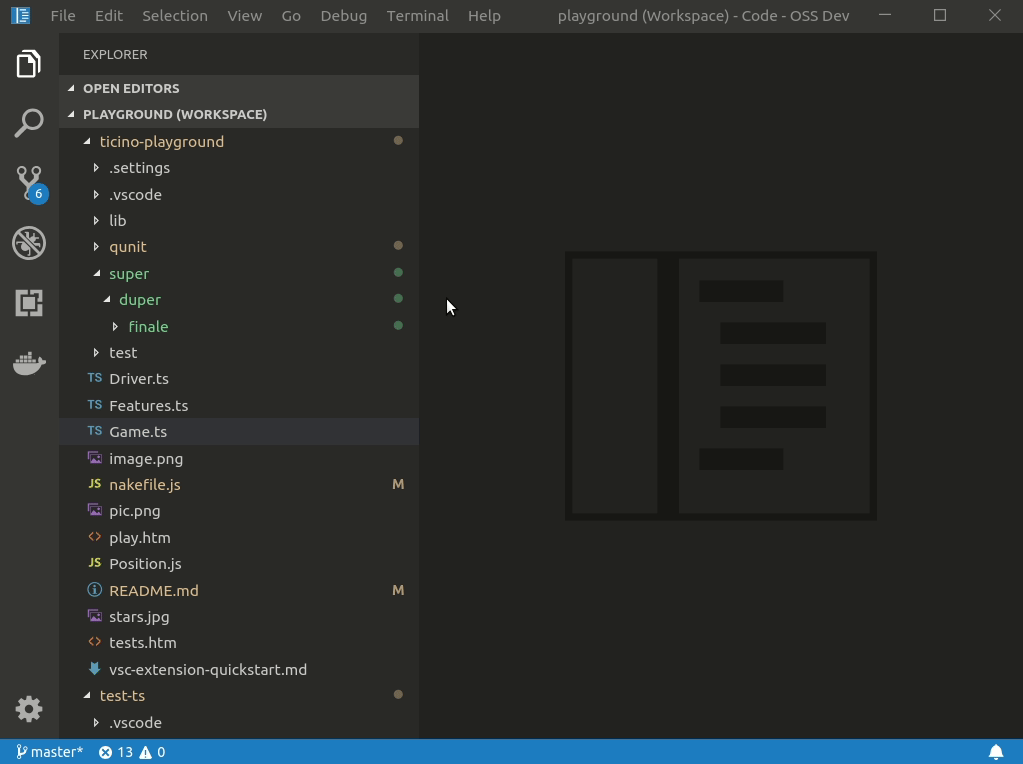Open the Terminal menu
Screen dimensions: 1023x764
[417, 15]
